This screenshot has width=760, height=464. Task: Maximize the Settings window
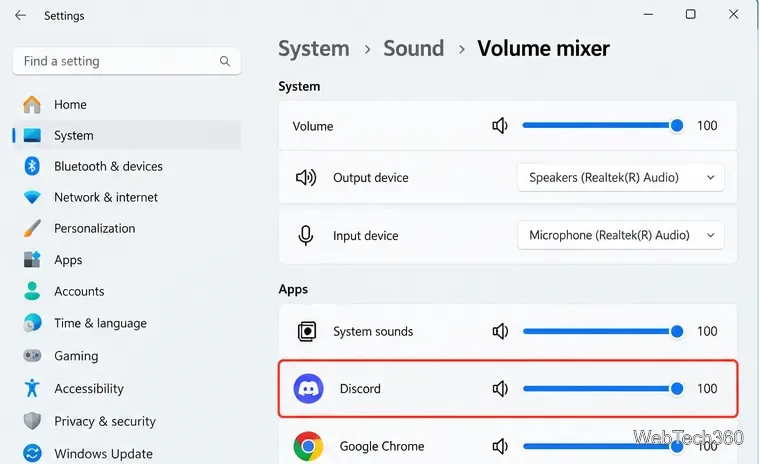tap(691, 15)
